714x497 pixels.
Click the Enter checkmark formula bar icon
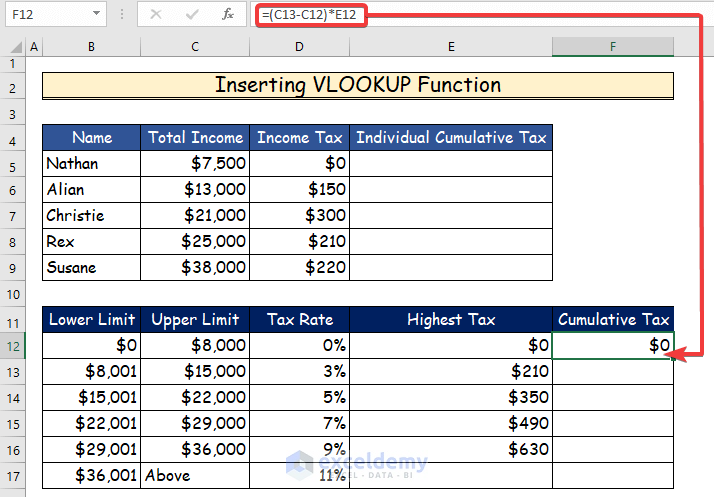tap(192, 15)
